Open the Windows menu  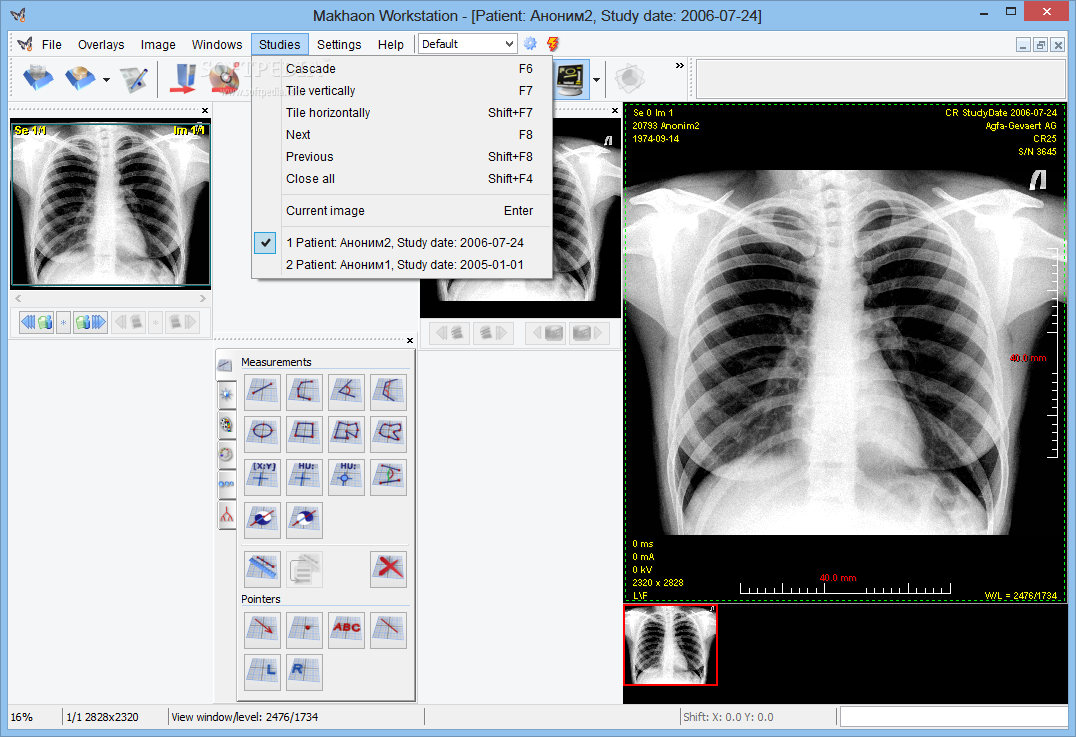pyautogui.click(x=217, y=45)
